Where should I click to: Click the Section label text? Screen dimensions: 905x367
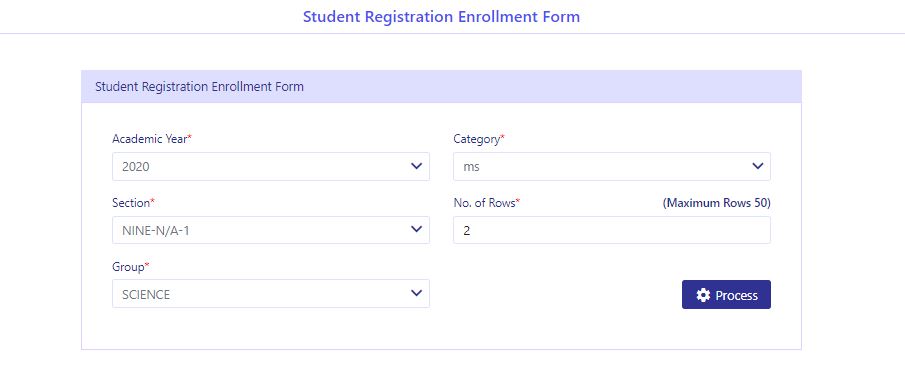(131, 203)
